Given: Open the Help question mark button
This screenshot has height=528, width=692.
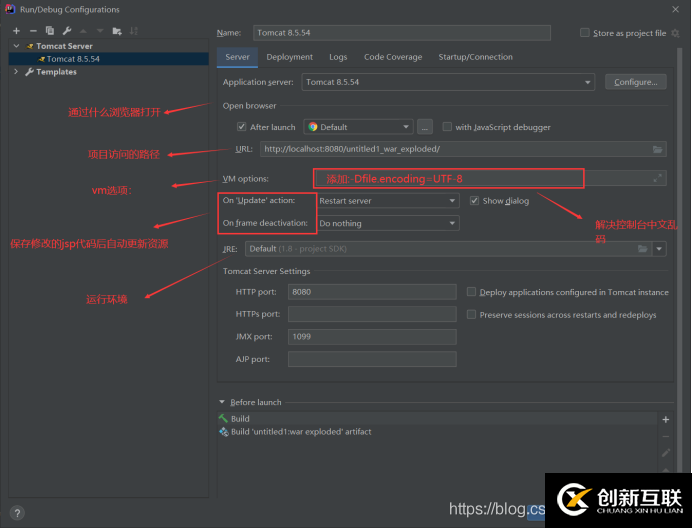Looking at the screenshot, I should 17,513.
